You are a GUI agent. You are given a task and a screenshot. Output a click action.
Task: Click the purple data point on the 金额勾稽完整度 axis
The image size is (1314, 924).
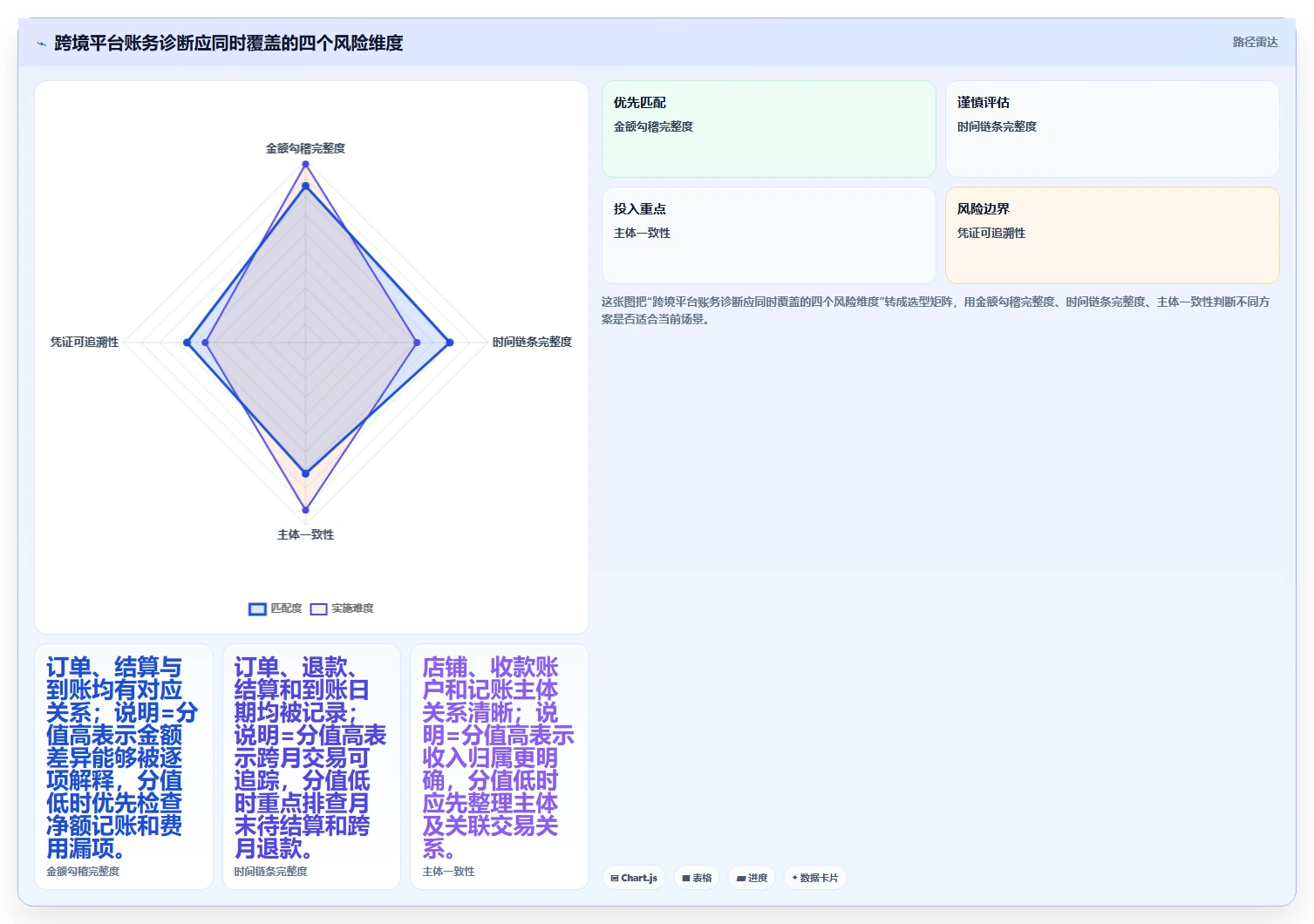coord(305,164)
